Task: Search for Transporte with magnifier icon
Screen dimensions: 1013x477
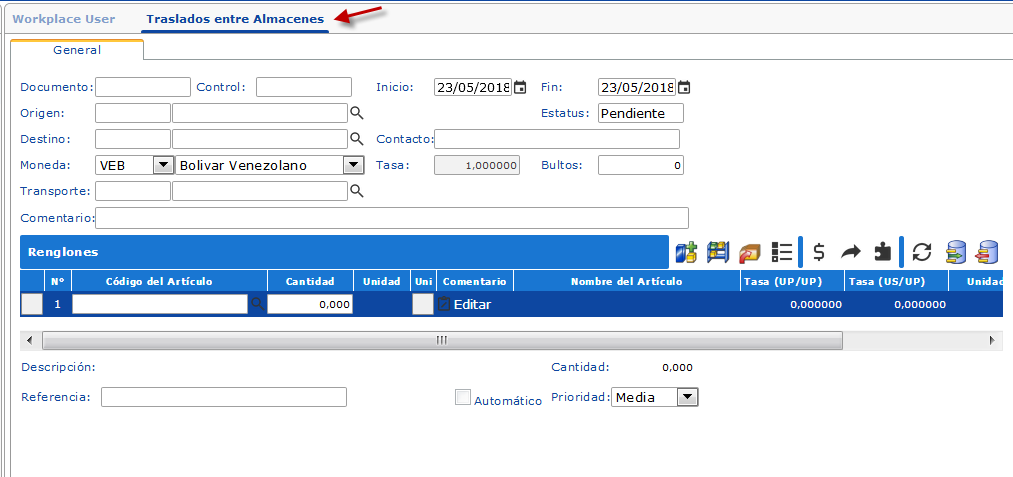Action: 357,191
